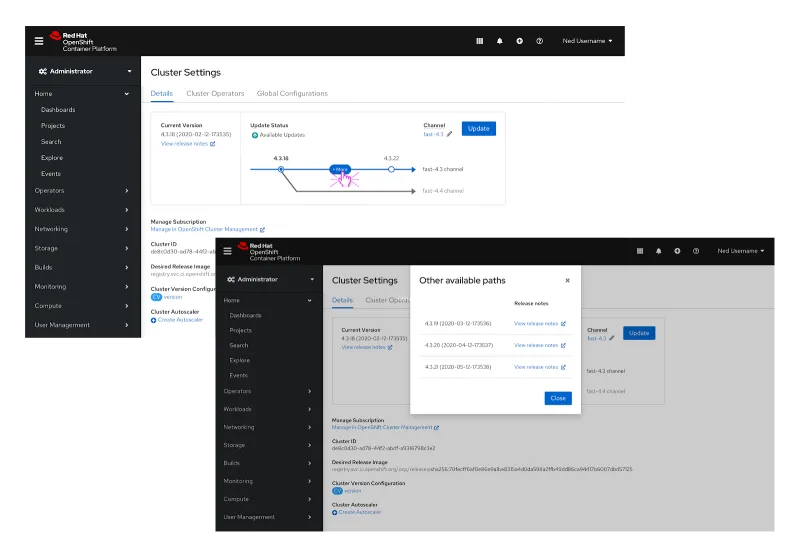Expand User Management in back window
This screenshot has height=557, width=800.
[x=82, y=325]
